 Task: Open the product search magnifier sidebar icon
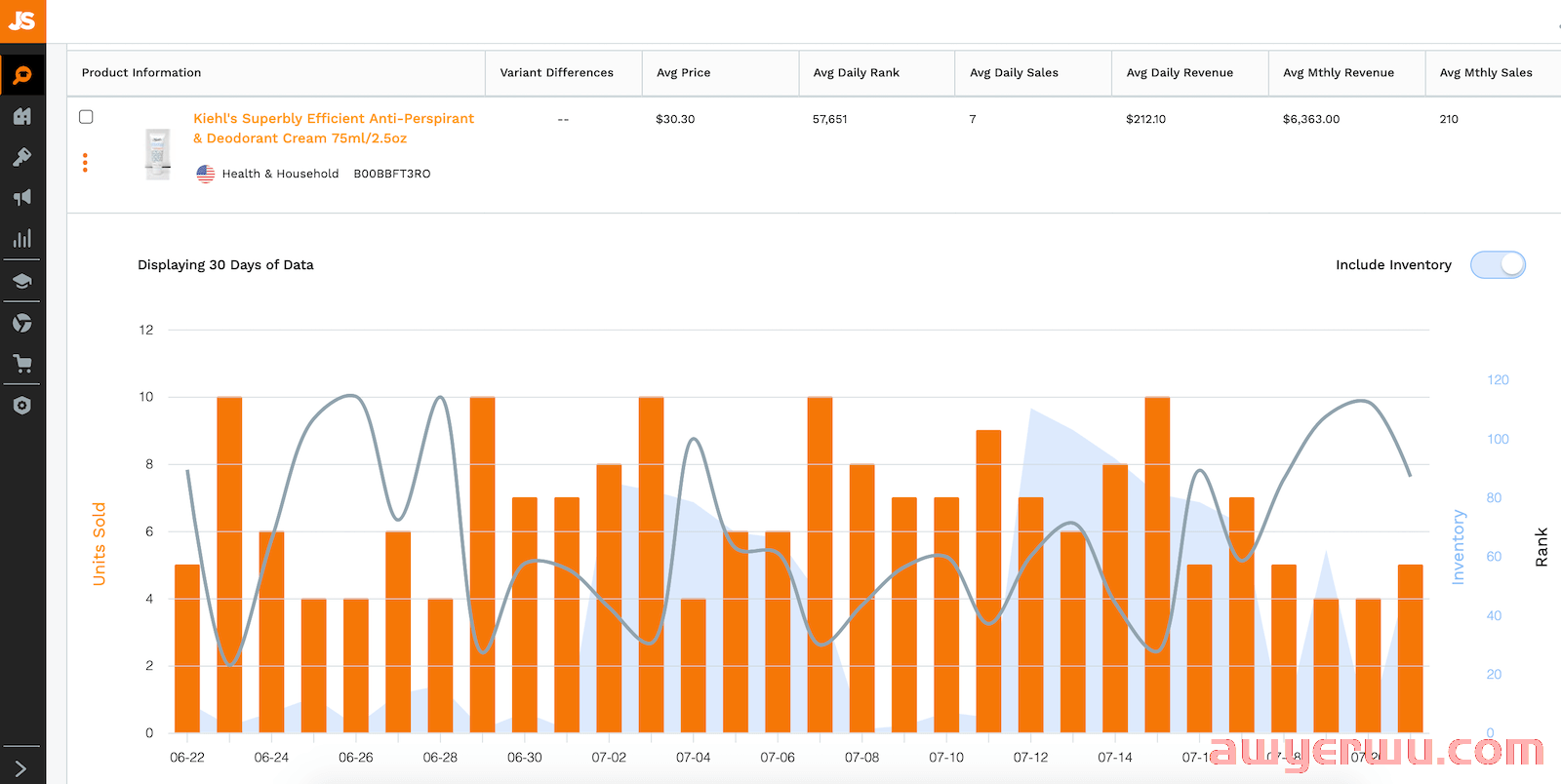point(21,75)
